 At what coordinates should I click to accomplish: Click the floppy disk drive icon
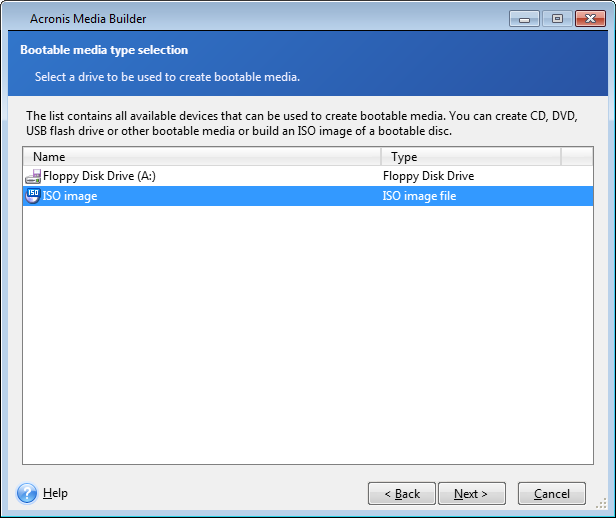(33, 176)
